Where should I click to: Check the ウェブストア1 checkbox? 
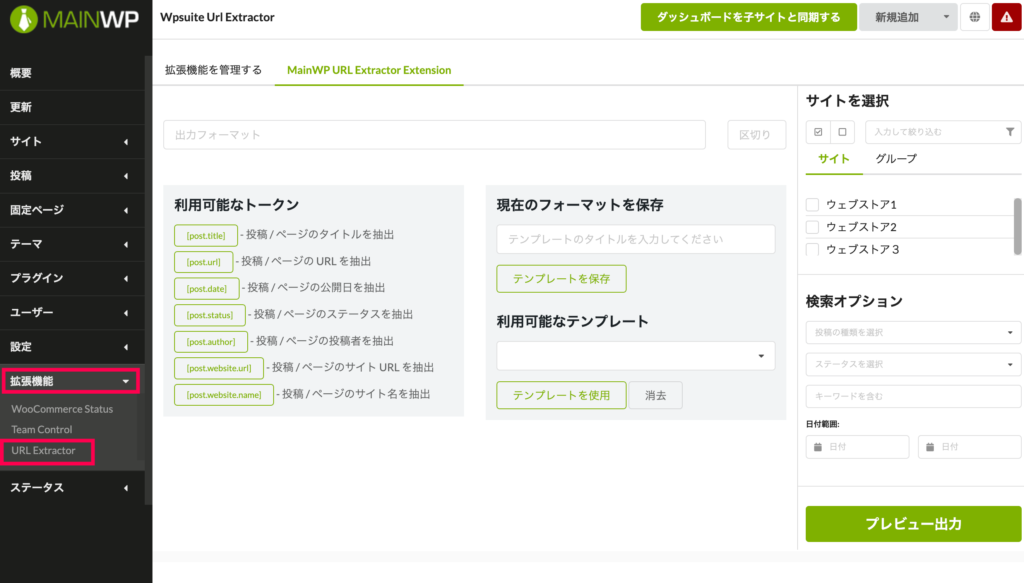(x=812, y=205)
